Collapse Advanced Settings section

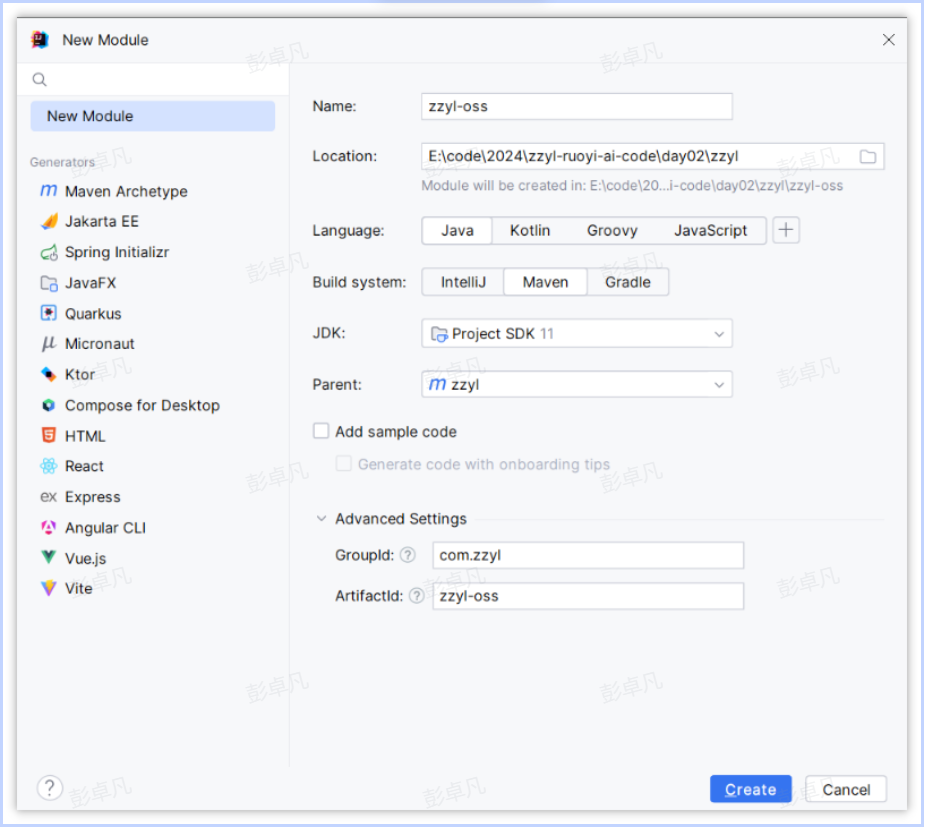click(322, 518)
